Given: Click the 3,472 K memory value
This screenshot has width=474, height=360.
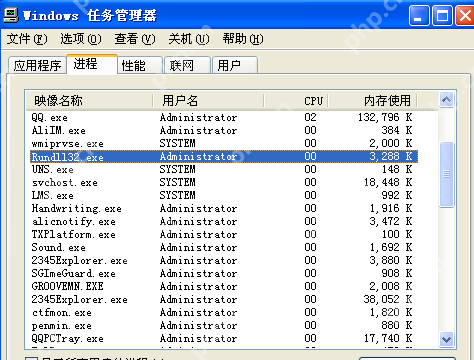Looking at the screenshot, I should coord(391,221).
